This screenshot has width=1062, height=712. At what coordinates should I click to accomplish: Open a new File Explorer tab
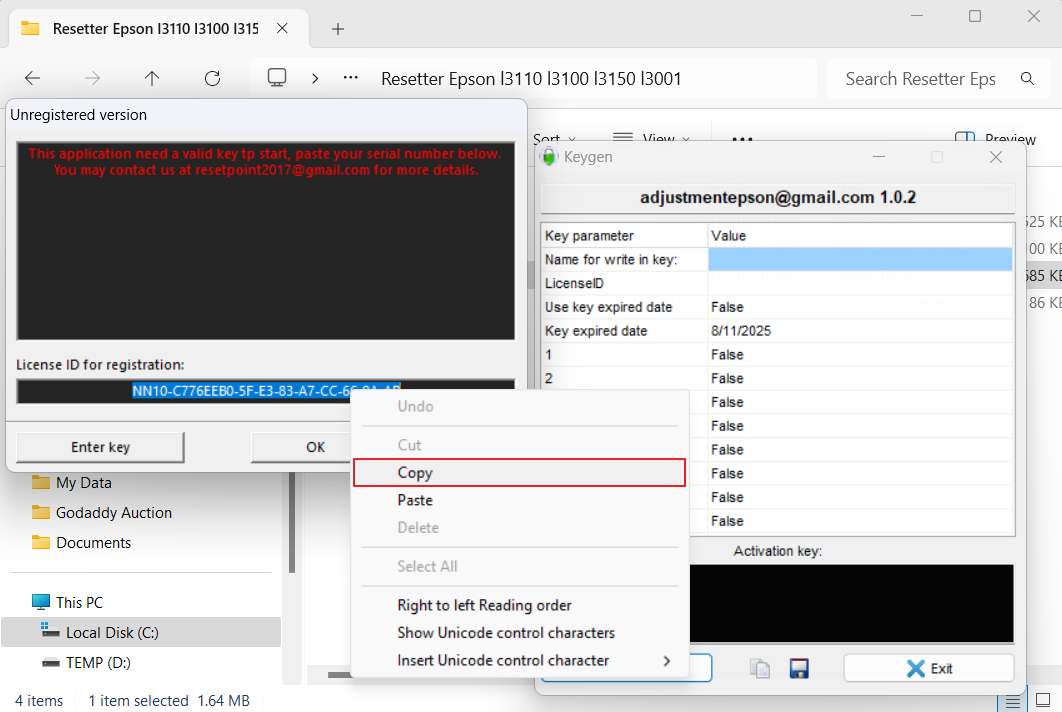tap(338, 28)
